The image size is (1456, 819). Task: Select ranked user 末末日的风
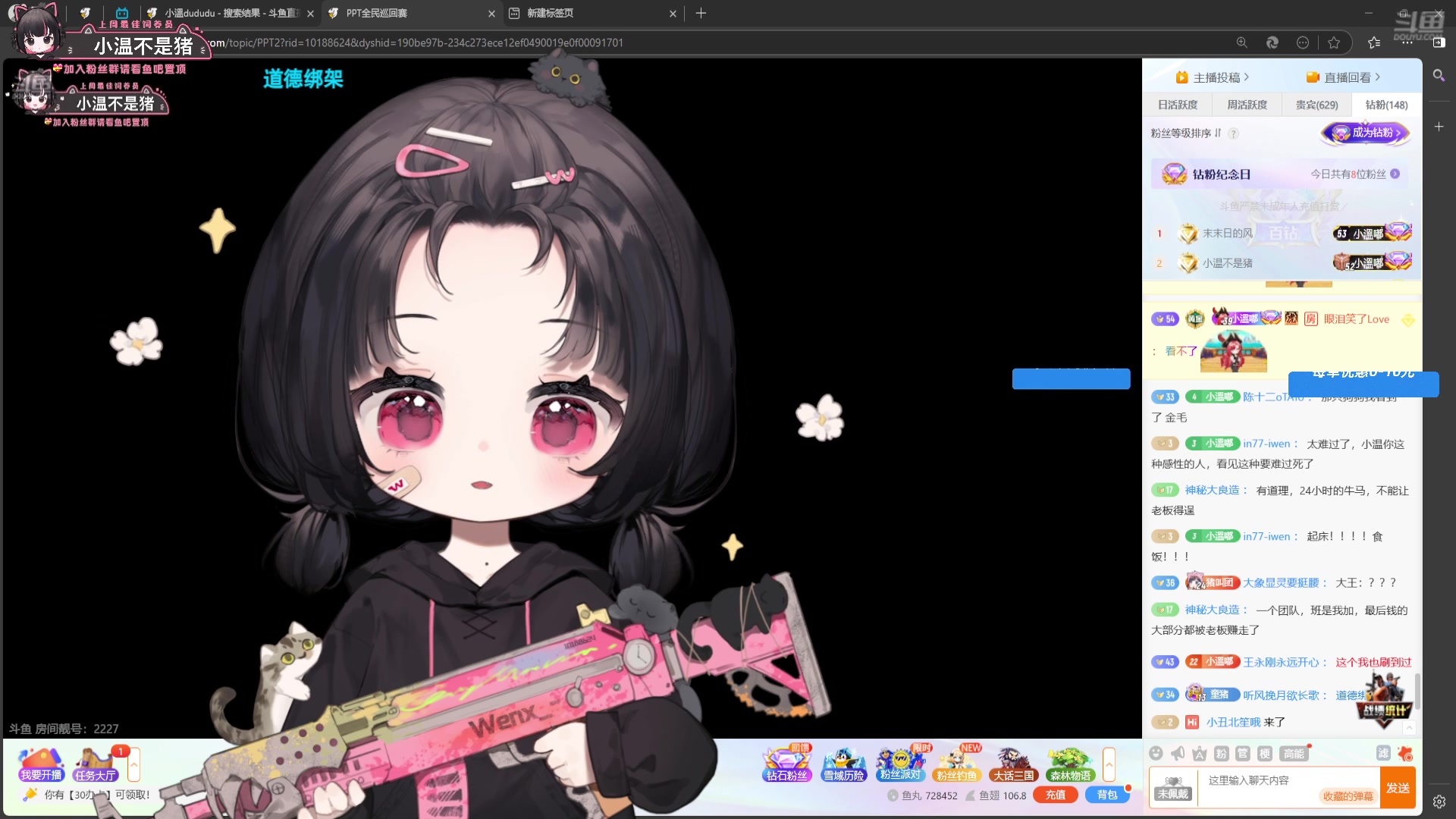coord(1227,234)
